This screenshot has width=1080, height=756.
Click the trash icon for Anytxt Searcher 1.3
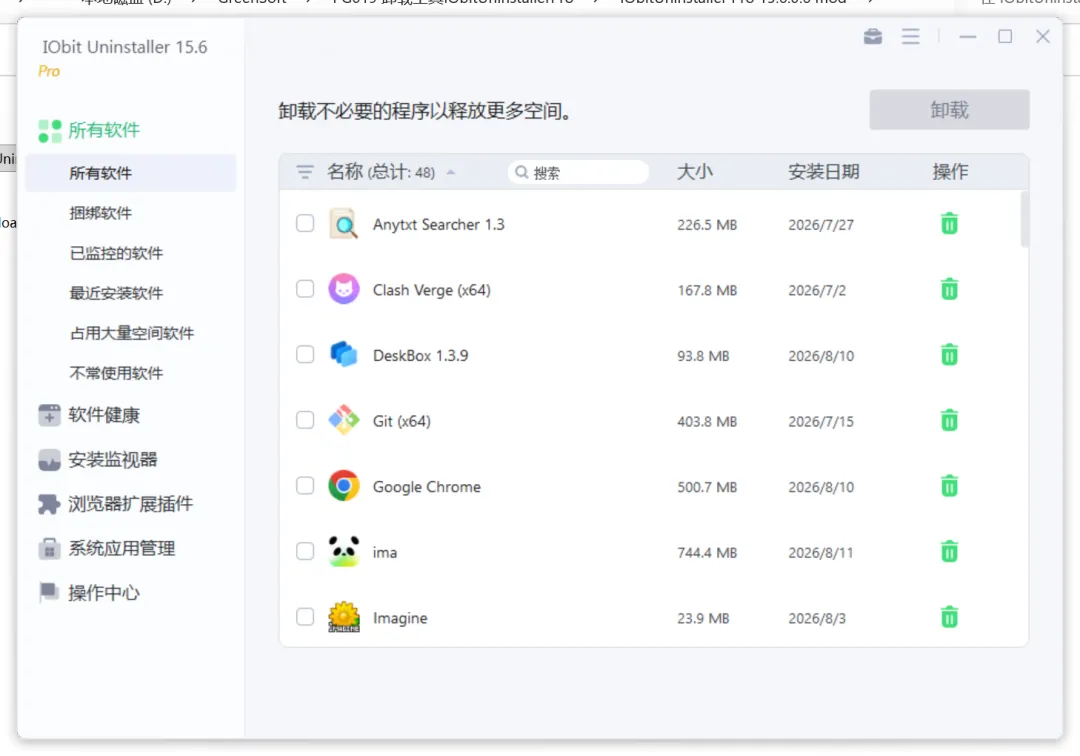[x=949, y=224]
